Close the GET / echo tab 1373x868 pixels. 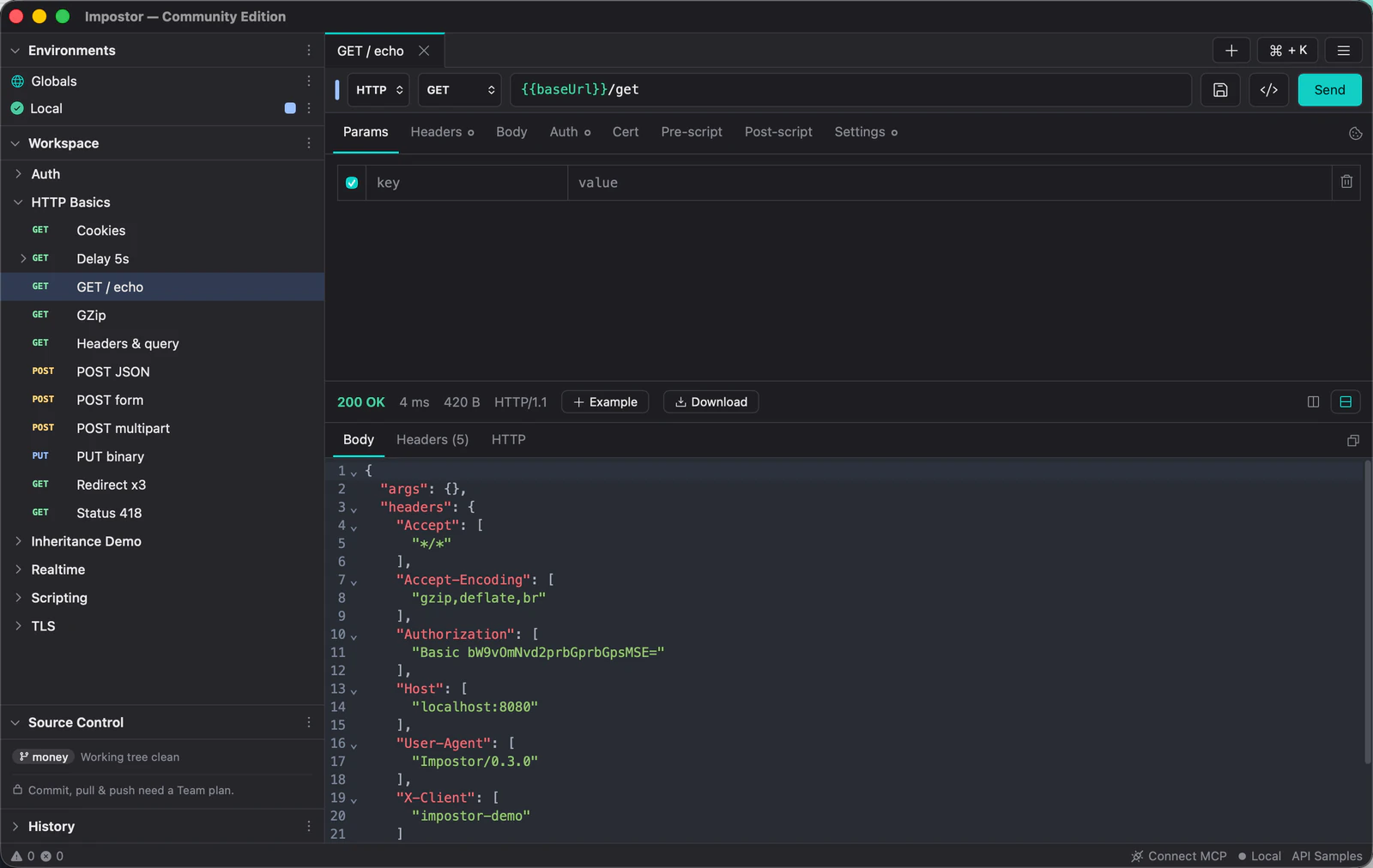424,51
